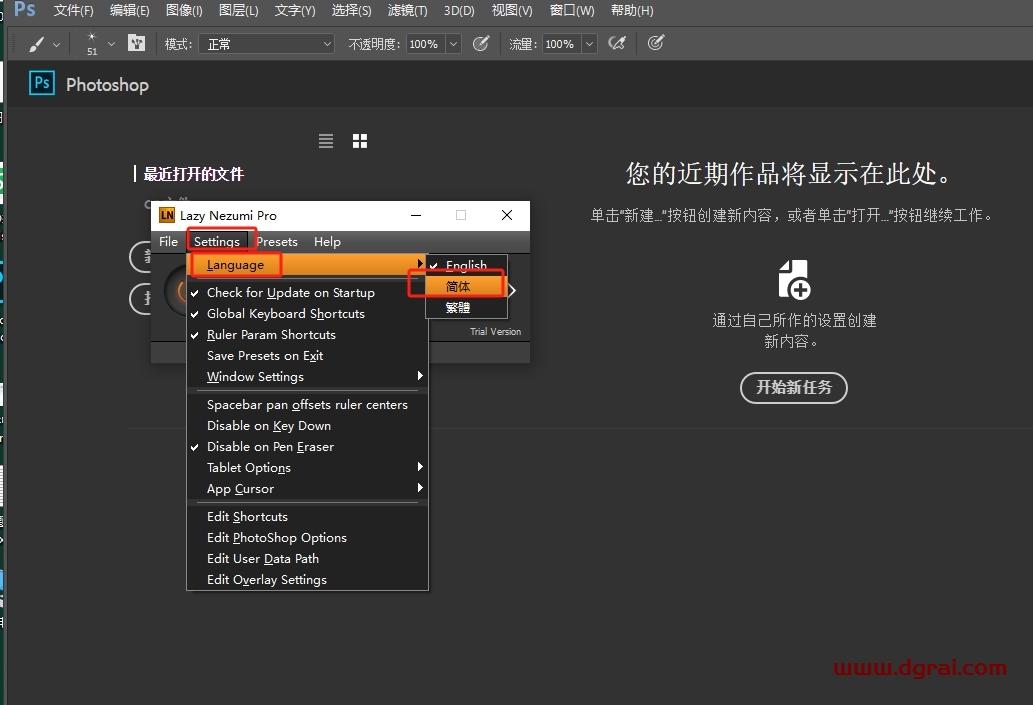Open the blend mode dropdown showing 正常
The width and height of the screenshot is (1033, 705).
click(x=266, y=44)
